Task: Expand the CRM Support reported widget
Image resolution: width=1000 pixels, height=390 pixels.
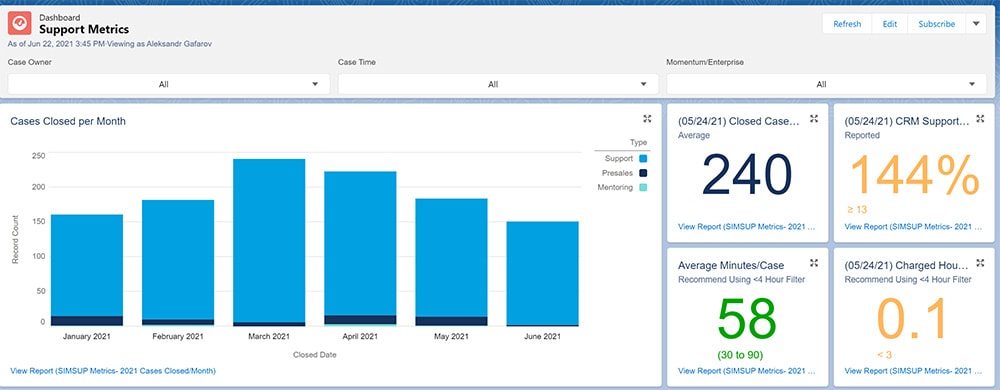Action: point(980,119)
